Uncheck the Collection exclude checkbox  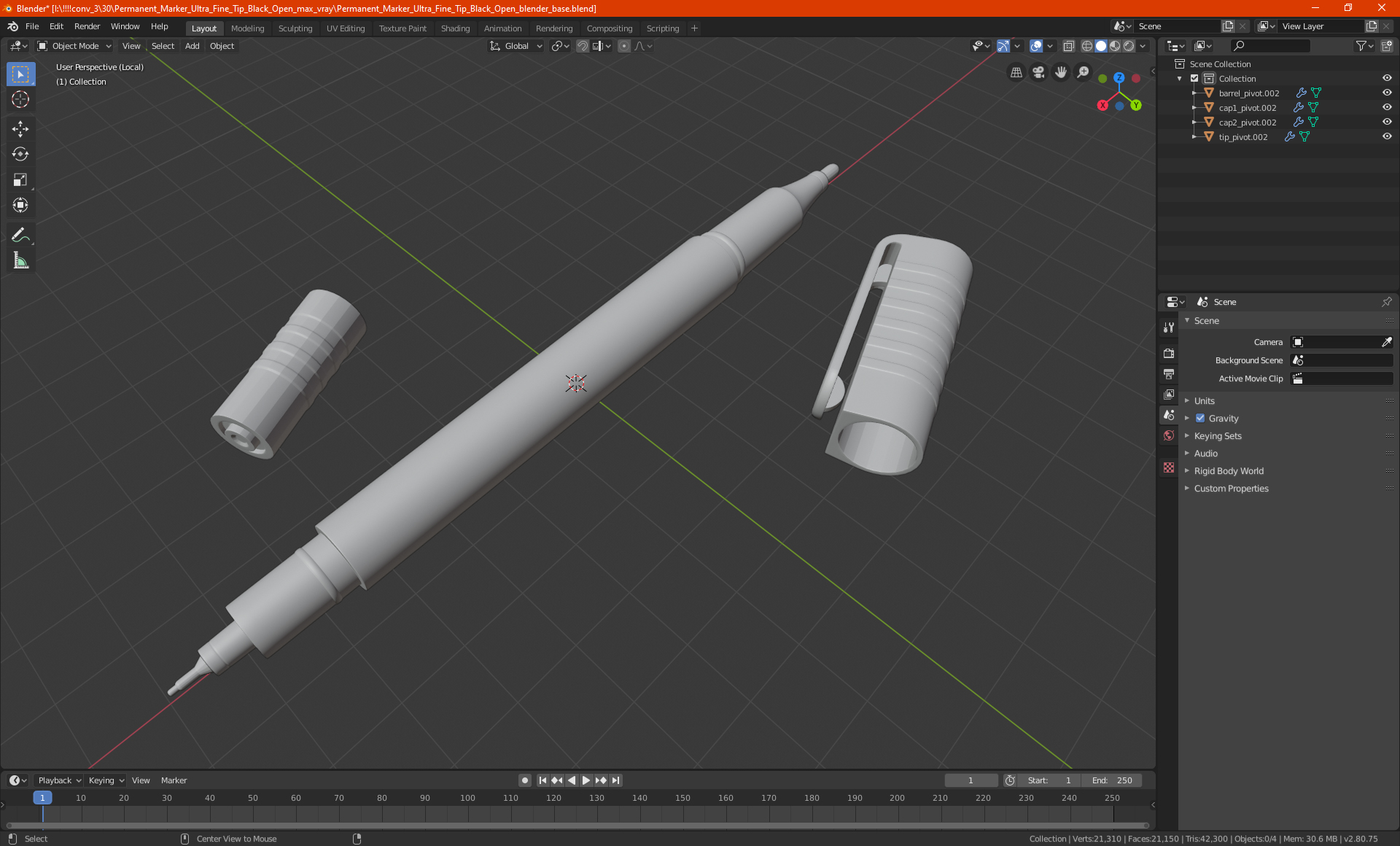(1194, 79)
